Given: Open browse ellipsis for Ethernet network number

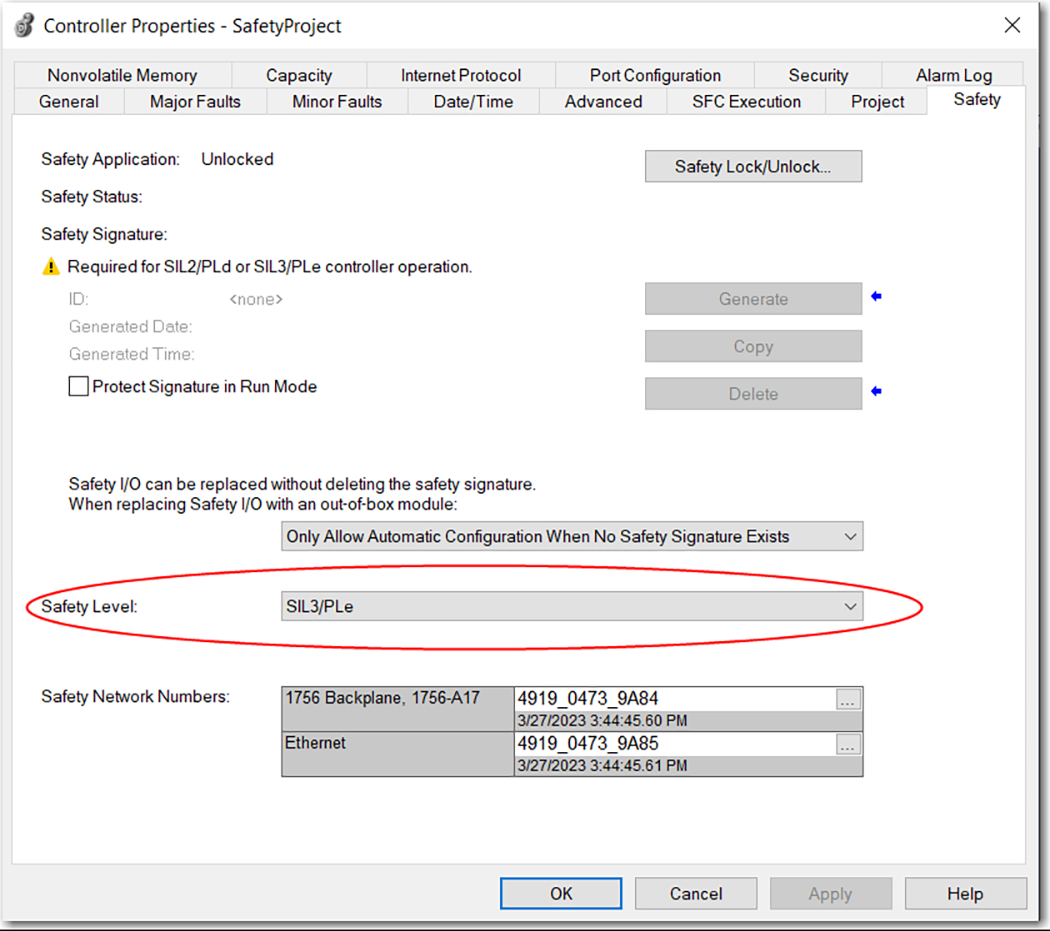Looking at the screenshot, I should pyautogui.click(x=848, y=745).
